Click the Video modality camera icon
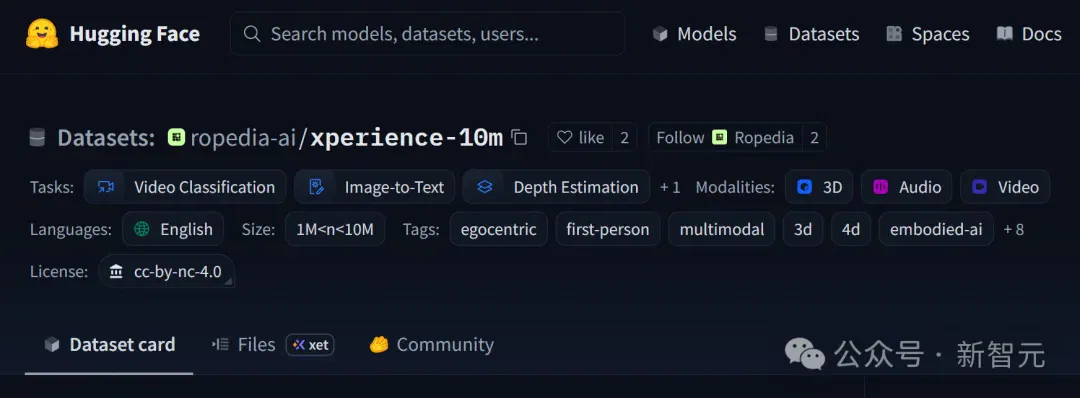The image size is (1080, 398). pyautogui.click(x=979, y=187)
